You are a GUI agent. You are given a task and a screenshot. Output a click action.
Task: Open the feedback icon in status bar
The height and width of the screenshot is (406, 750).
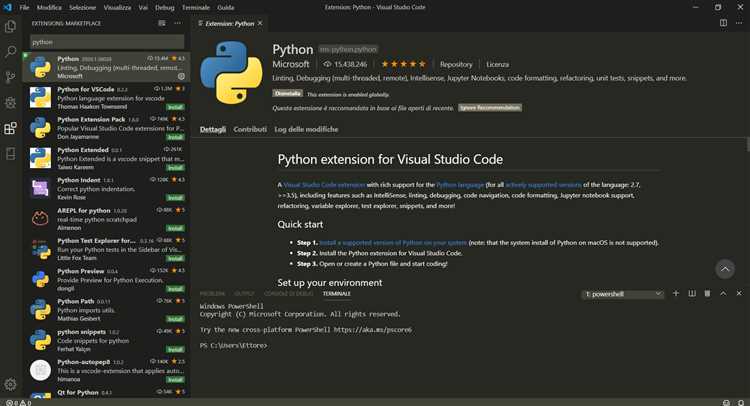pyautogui.click(x=726, y=403)
